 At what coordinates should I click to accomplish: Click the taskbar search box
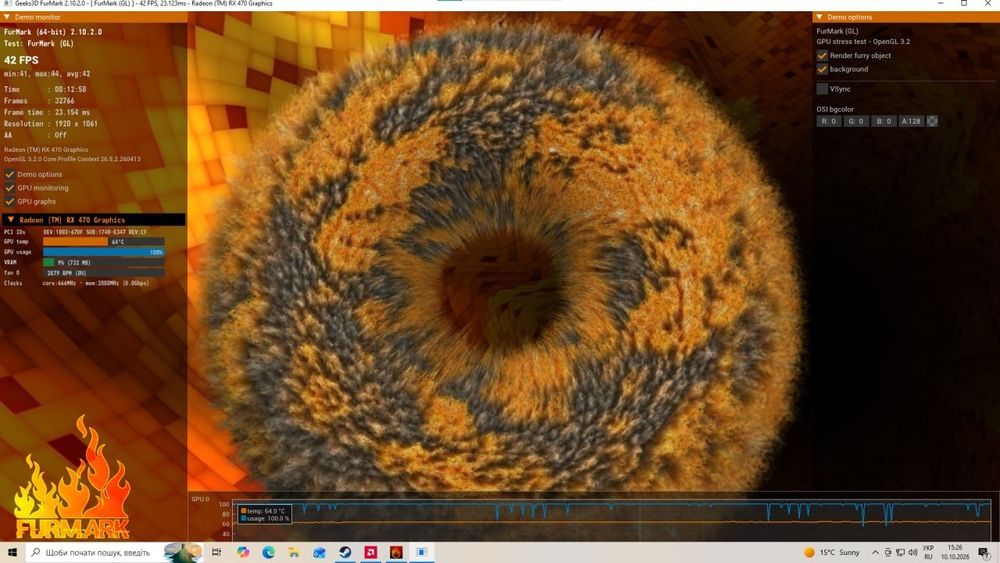114,552
